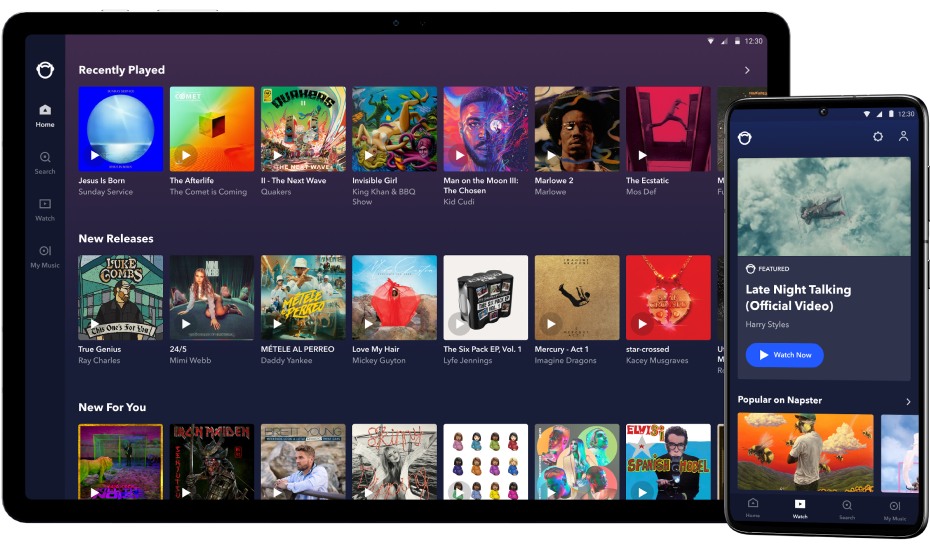Open artist Imagine Dragons
The image size is (930, 549).
coord(565,360)
